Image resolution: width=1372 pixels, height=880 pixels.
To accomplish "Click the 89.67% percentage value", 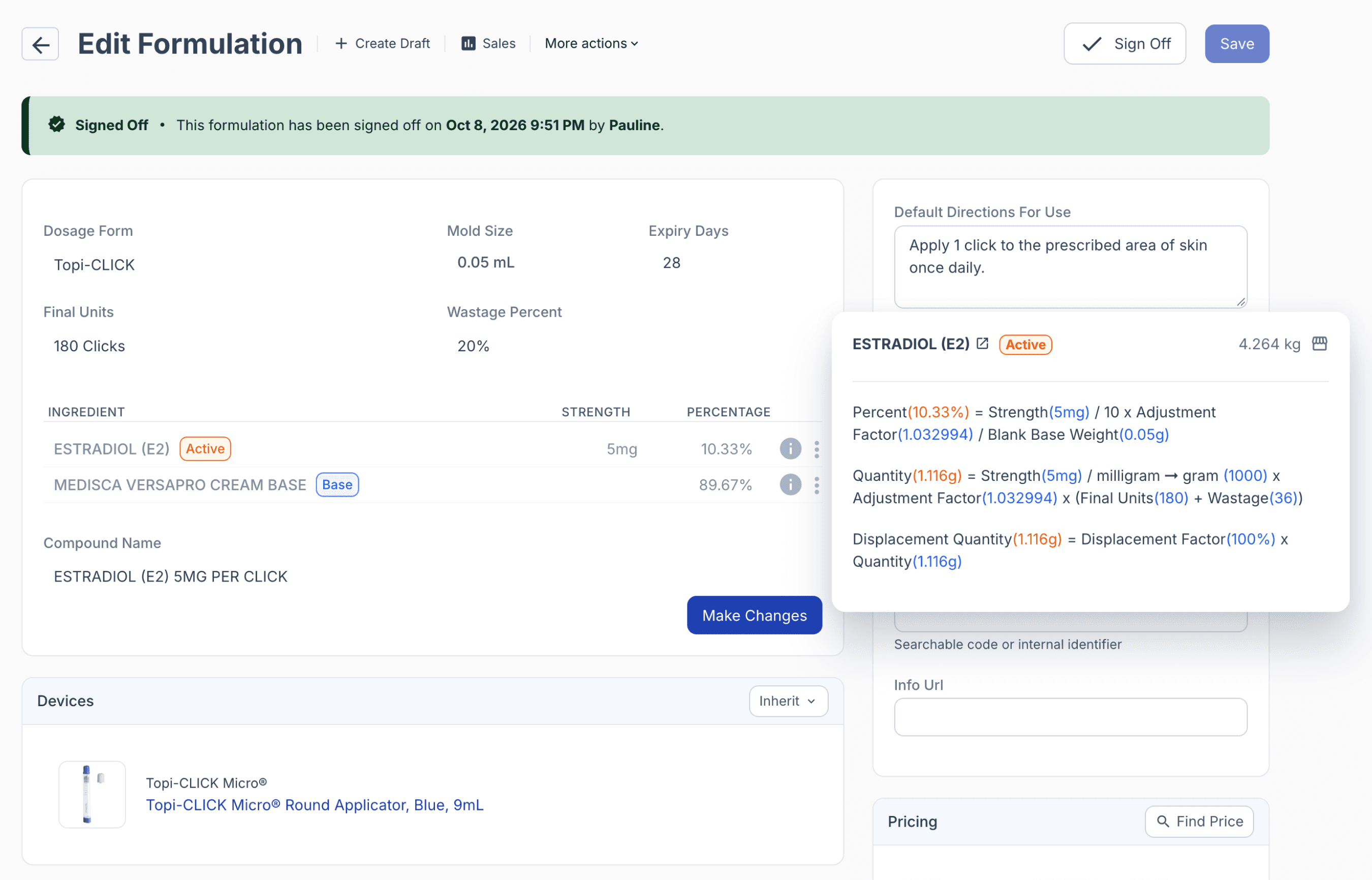I will 726,485.
